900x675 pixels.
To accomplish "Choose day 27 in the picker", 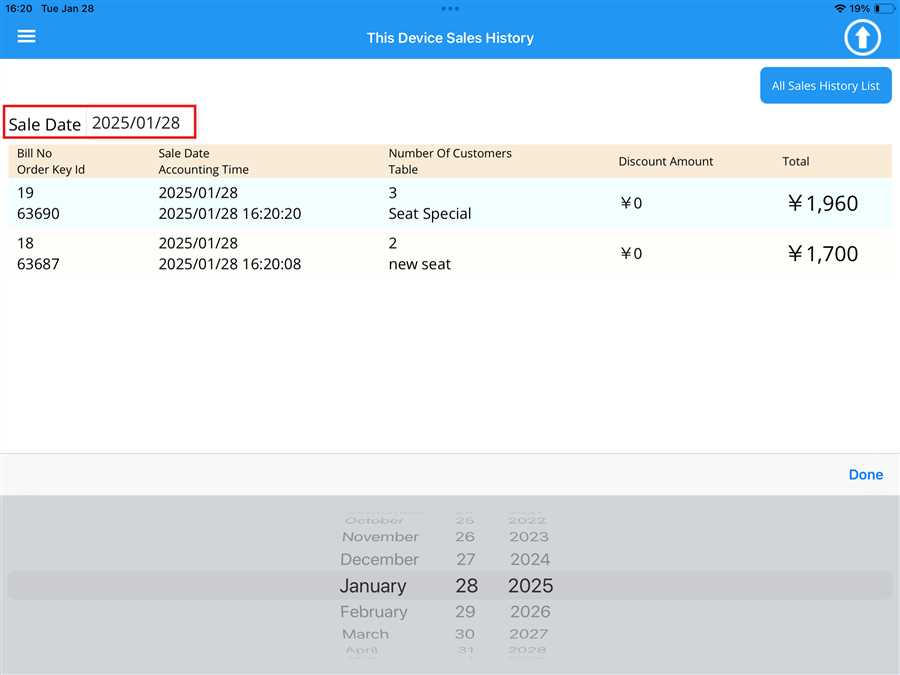I will 465,560.
